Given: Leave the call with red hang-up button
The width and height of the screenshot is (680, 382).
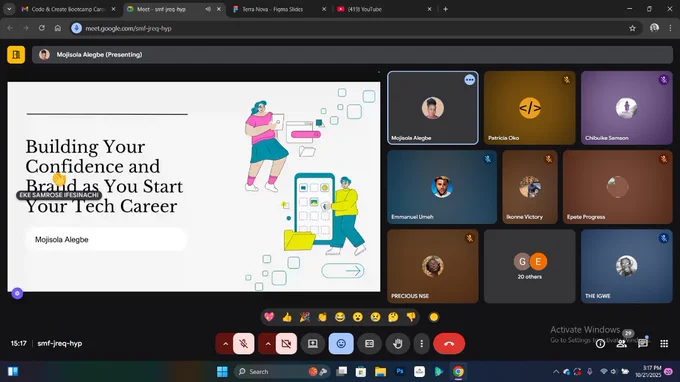Looking at the screenshot, I should pos(449,344).
